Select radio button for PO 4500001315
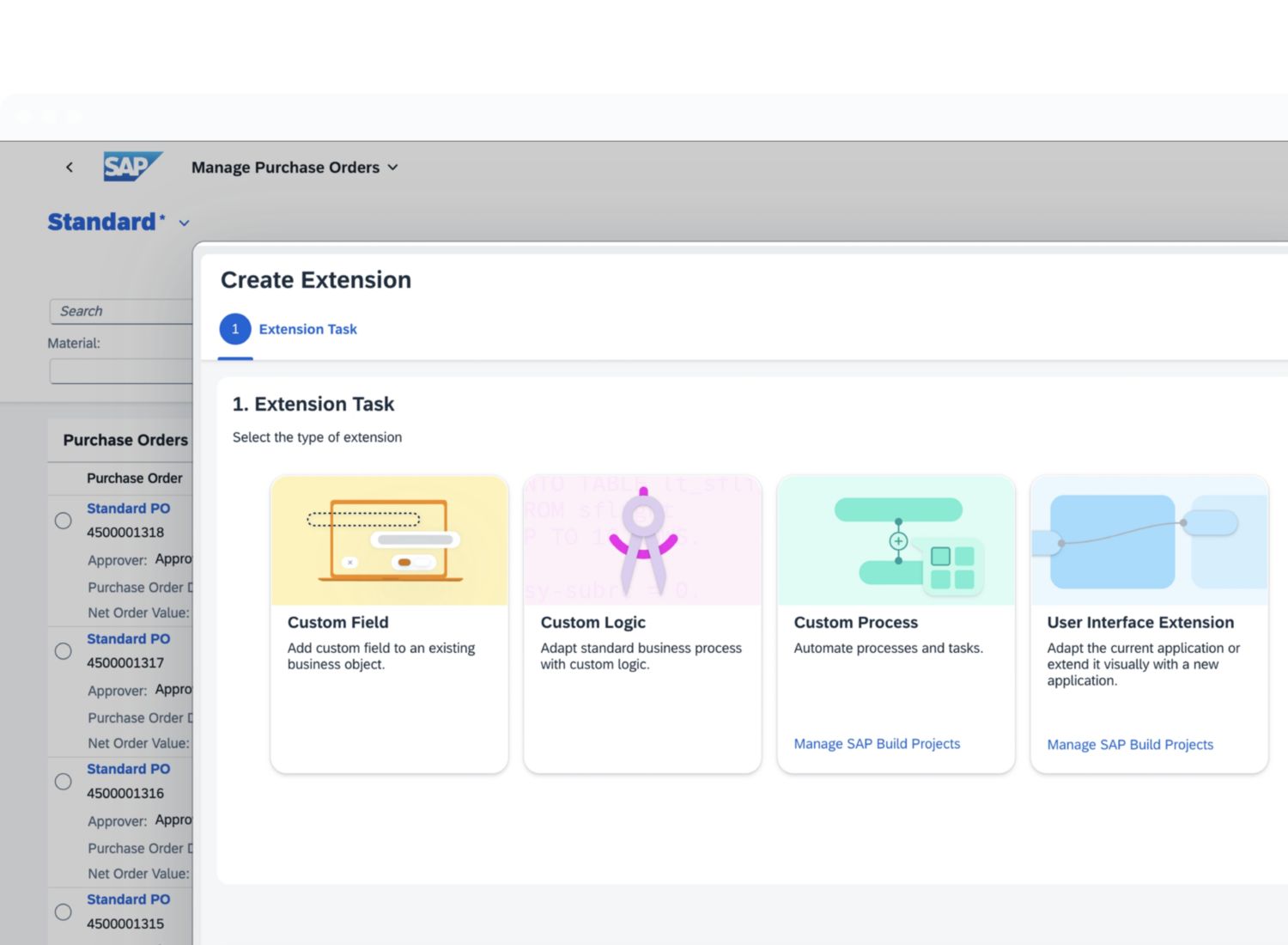 click(x=64, y=912)
